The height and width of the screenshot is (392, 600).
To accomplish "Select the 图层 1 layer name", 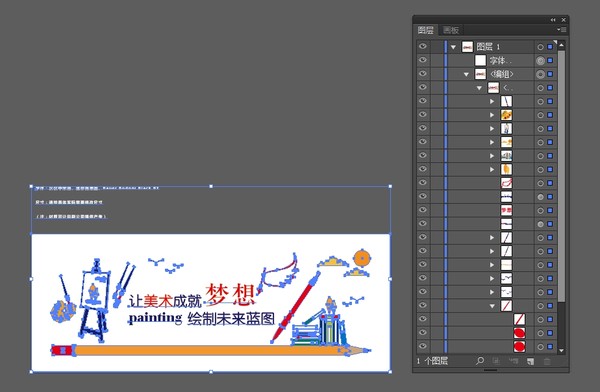I will point(488,47).
